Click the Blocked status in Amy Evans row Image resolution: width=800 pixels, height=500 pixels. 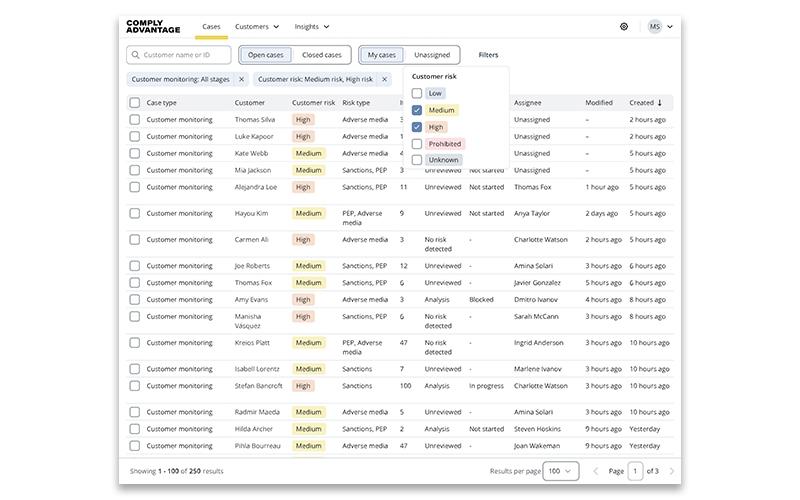point(481,299)
